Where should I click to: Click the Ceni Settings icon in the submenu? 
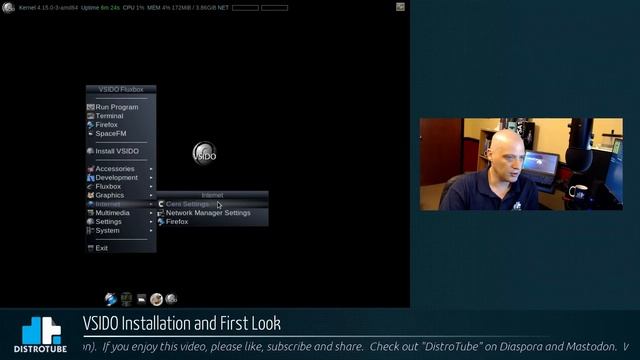[161, 204]
